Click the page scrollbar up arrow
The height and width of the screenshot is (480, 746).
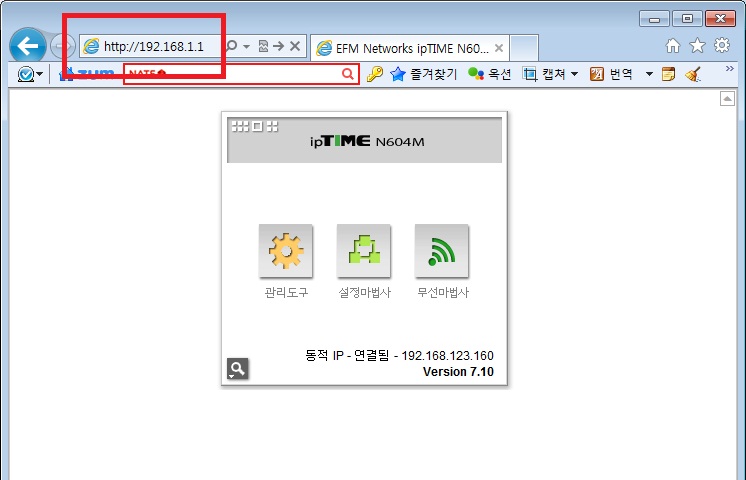pyautogui.click(x=727, y=98)
